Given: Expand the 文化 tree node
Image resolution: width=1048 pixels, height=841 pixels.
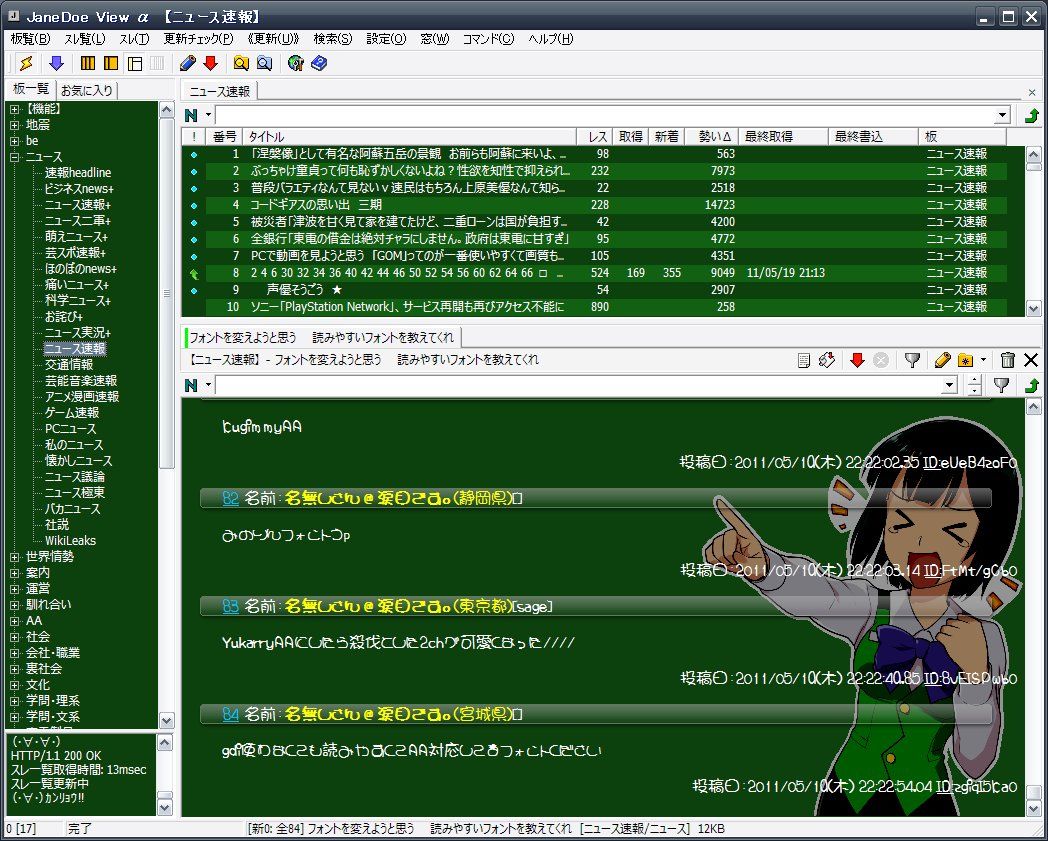Looking at the screenshot, I should [15, 685].
